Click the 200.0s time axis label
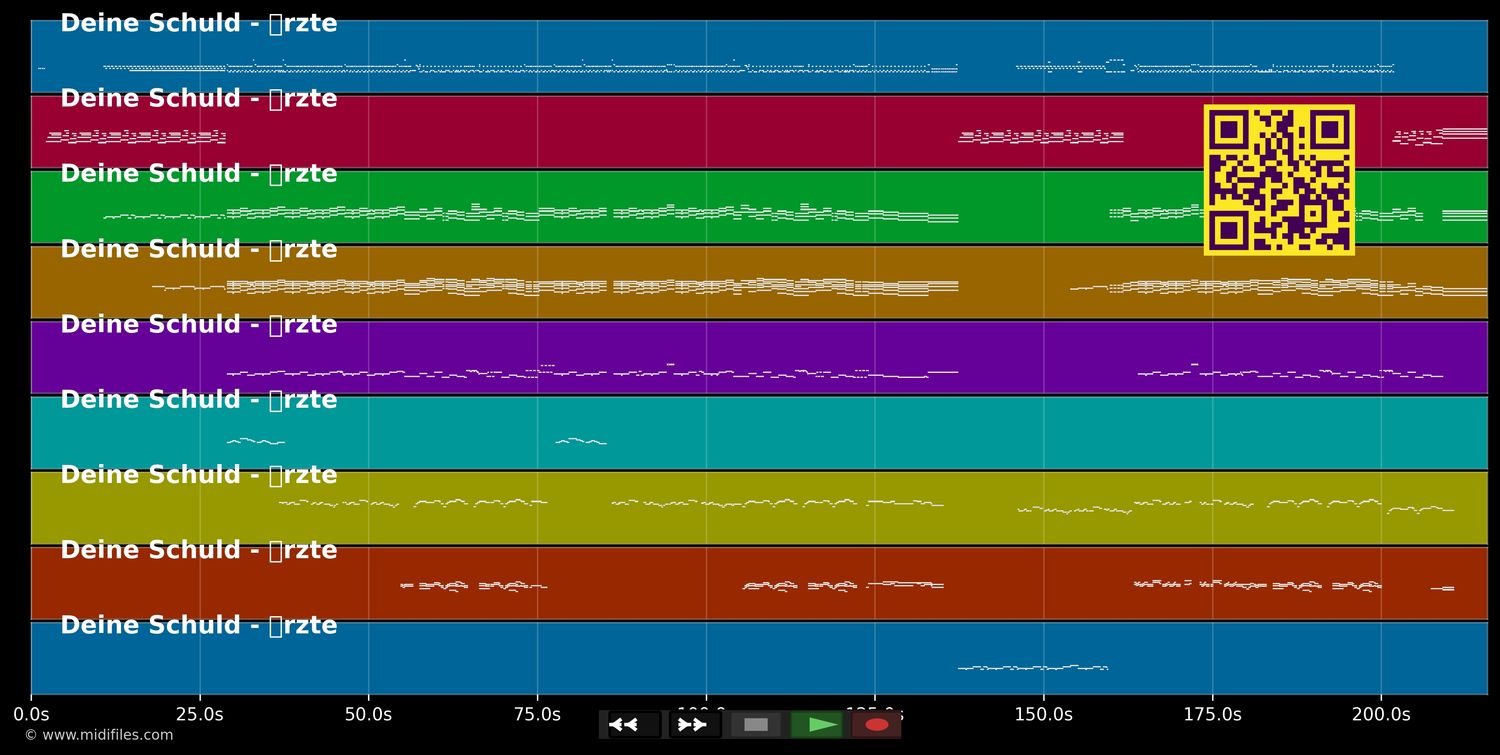The height and width of the screenshot is (755, 1500). [x=1381, y=715]
